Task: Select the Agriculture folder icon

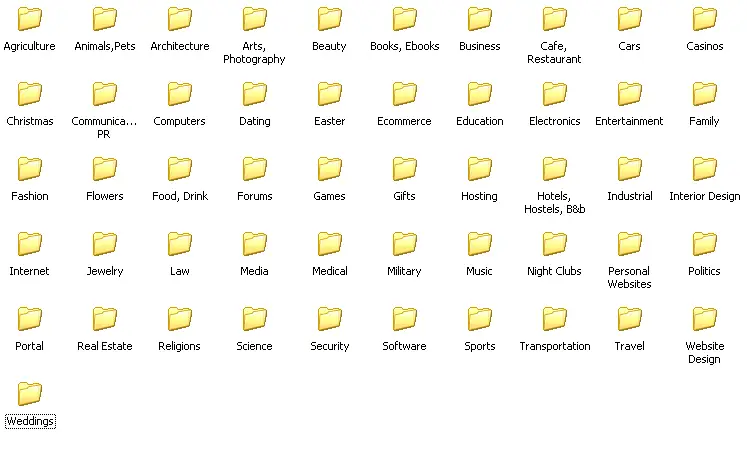Action: coord(30,19)
